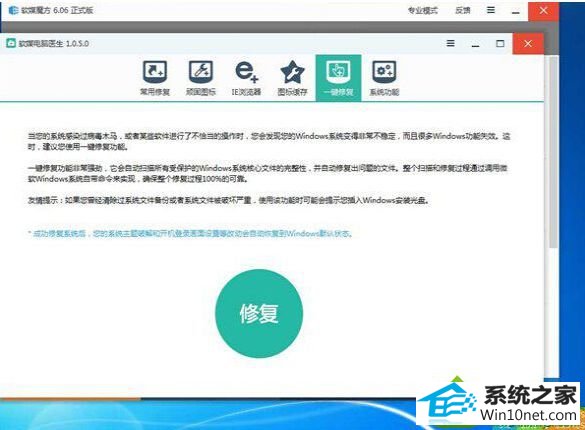The height and width of the screenshot is (430, 585).
Task: Click 专业模式 in 软媒魔方 title bar
Action: (x=423, y=11)
